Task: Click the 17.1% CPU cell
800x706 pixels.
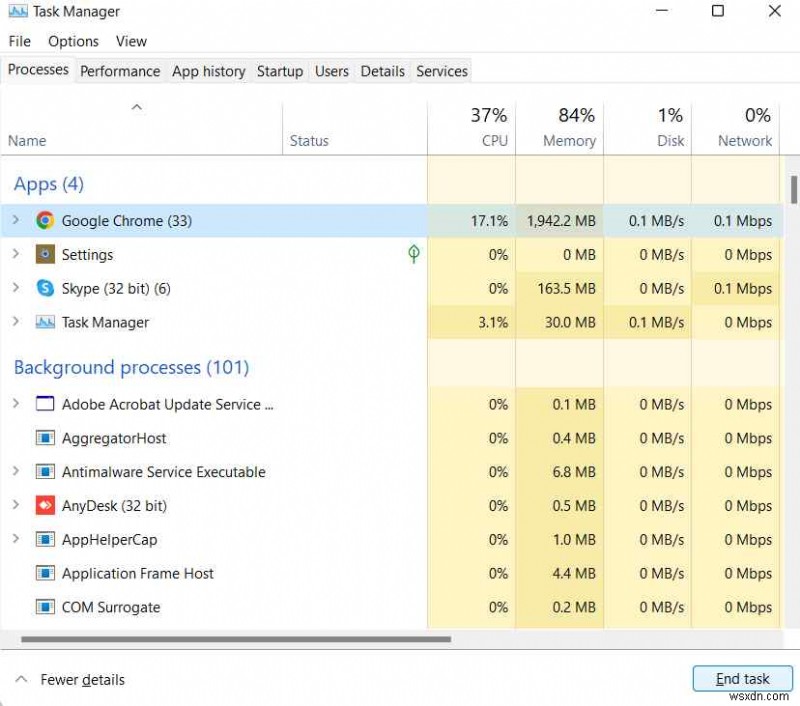Action: pyautogui.click(x=471, y=221)
